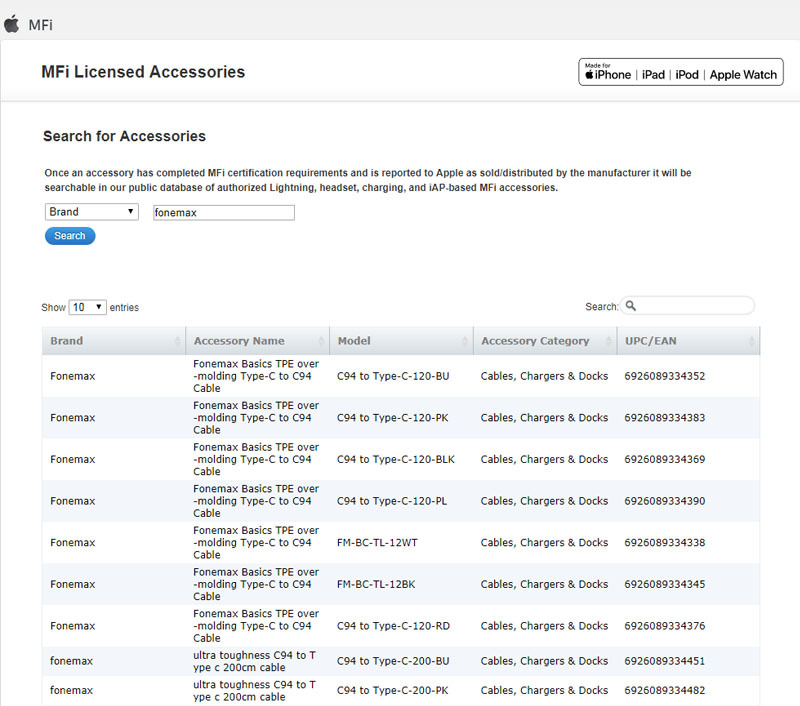Click UPC 6926089334451
The width and height of the screenshot is (800, 706).
(665, 661)
